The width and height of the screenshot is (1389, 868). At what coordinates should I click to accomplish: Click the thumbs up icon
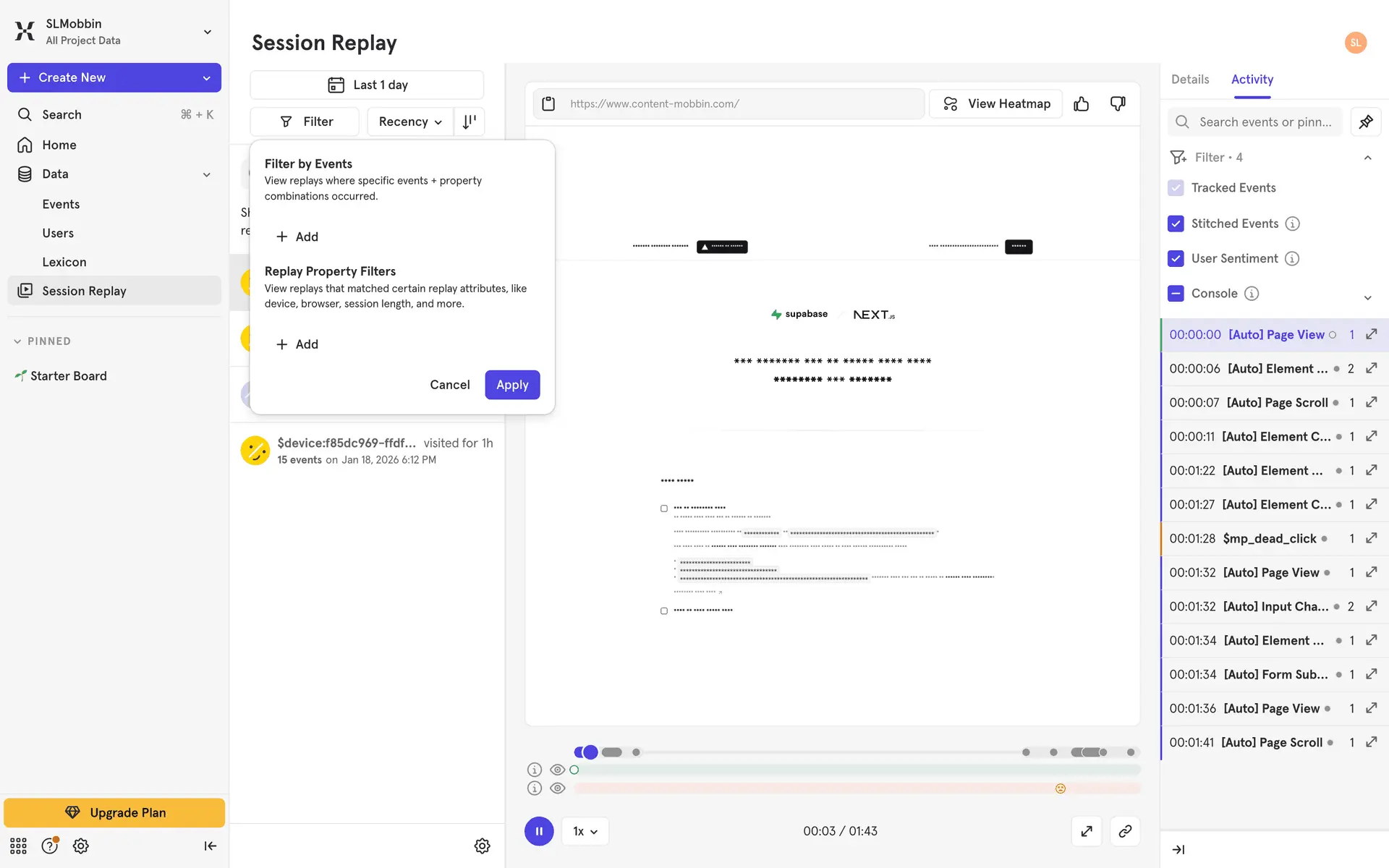click(x=1081, y=104)
